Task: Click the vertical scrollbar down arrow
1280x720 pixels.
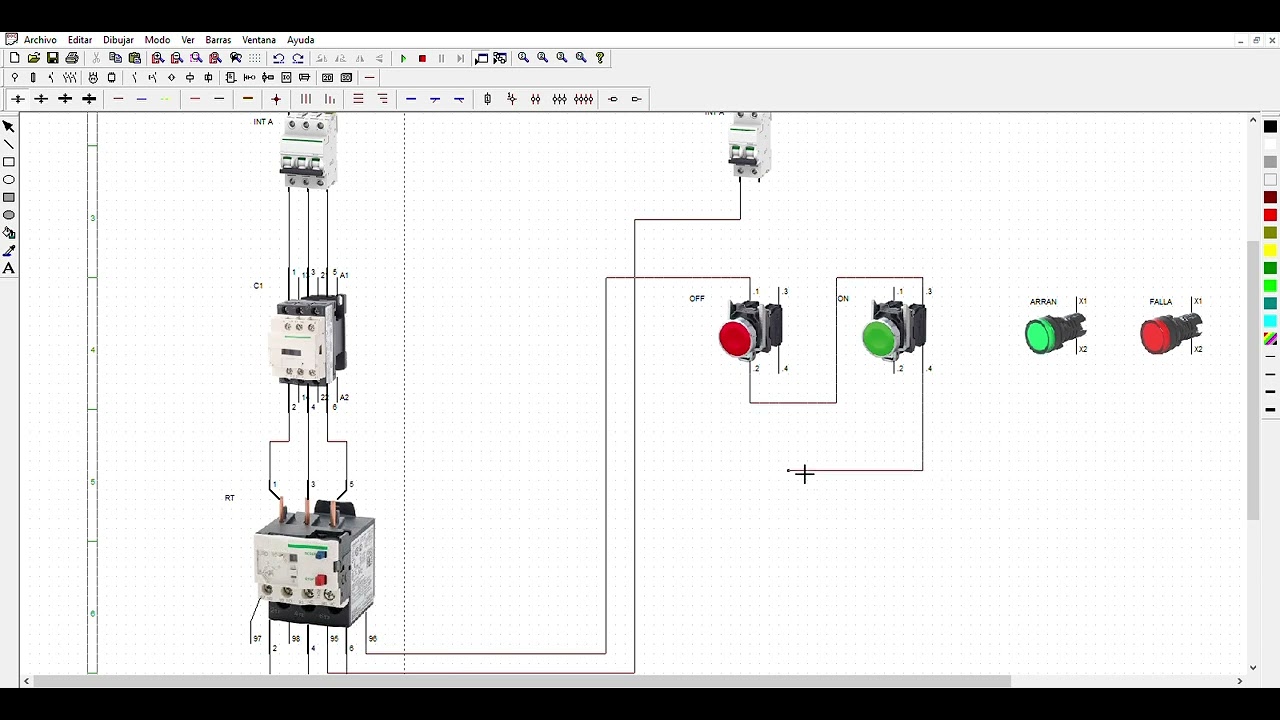Action: coord(1253,667)
